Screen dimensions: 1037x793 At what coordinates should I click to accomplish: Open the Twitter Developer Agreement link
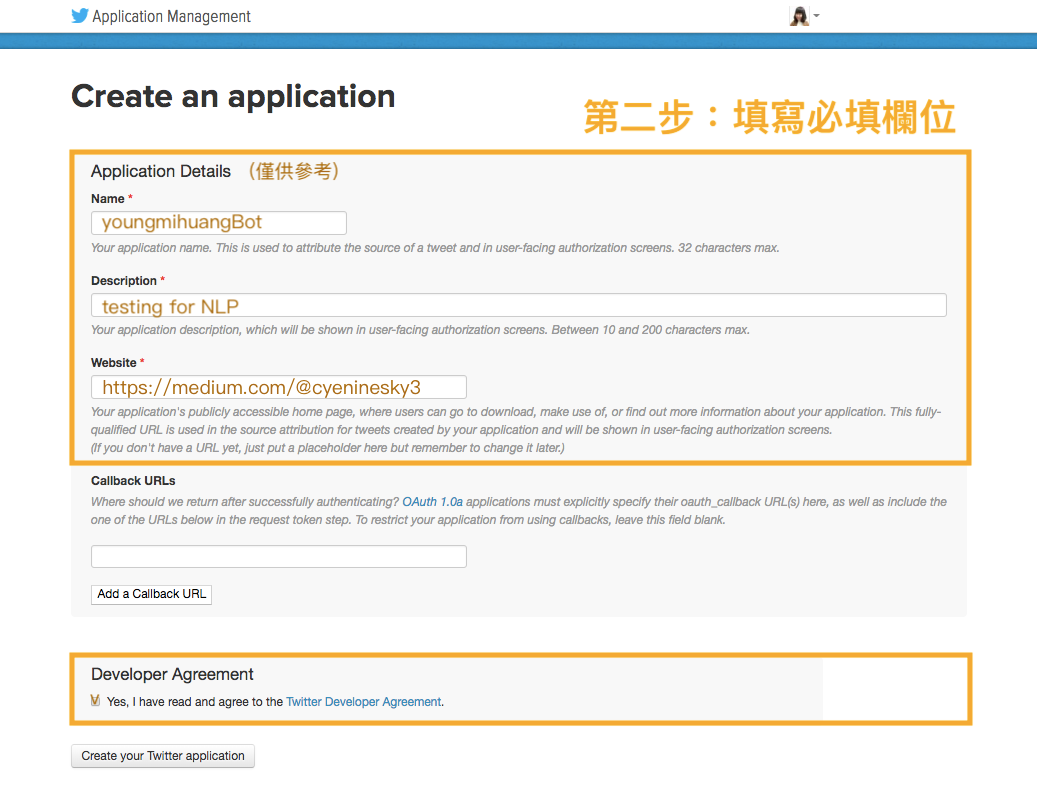tap(363, 702)
